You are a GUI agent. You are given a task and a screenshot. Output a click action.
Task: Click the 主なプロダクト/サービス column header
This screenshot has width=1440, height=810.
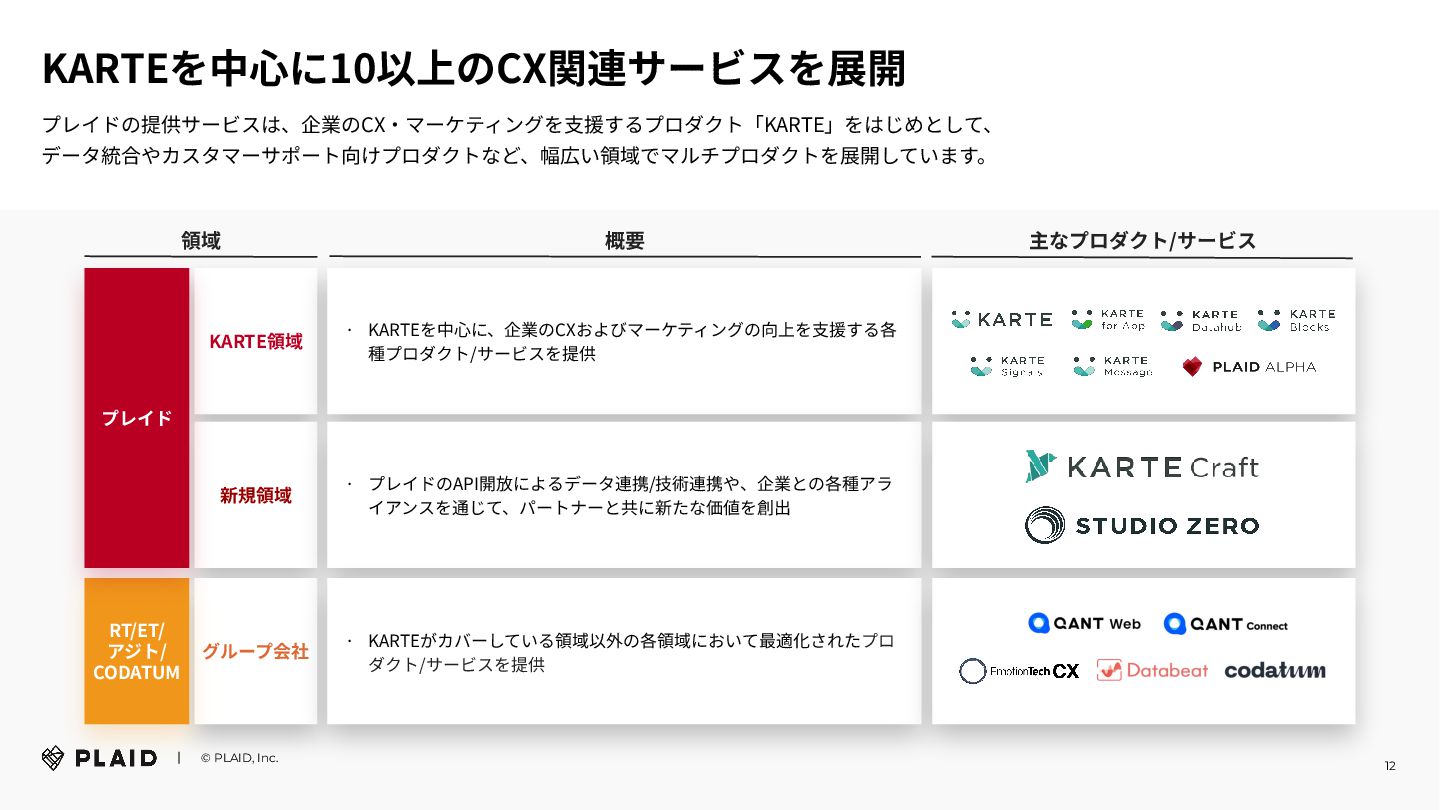click(x=1142, y=241)
